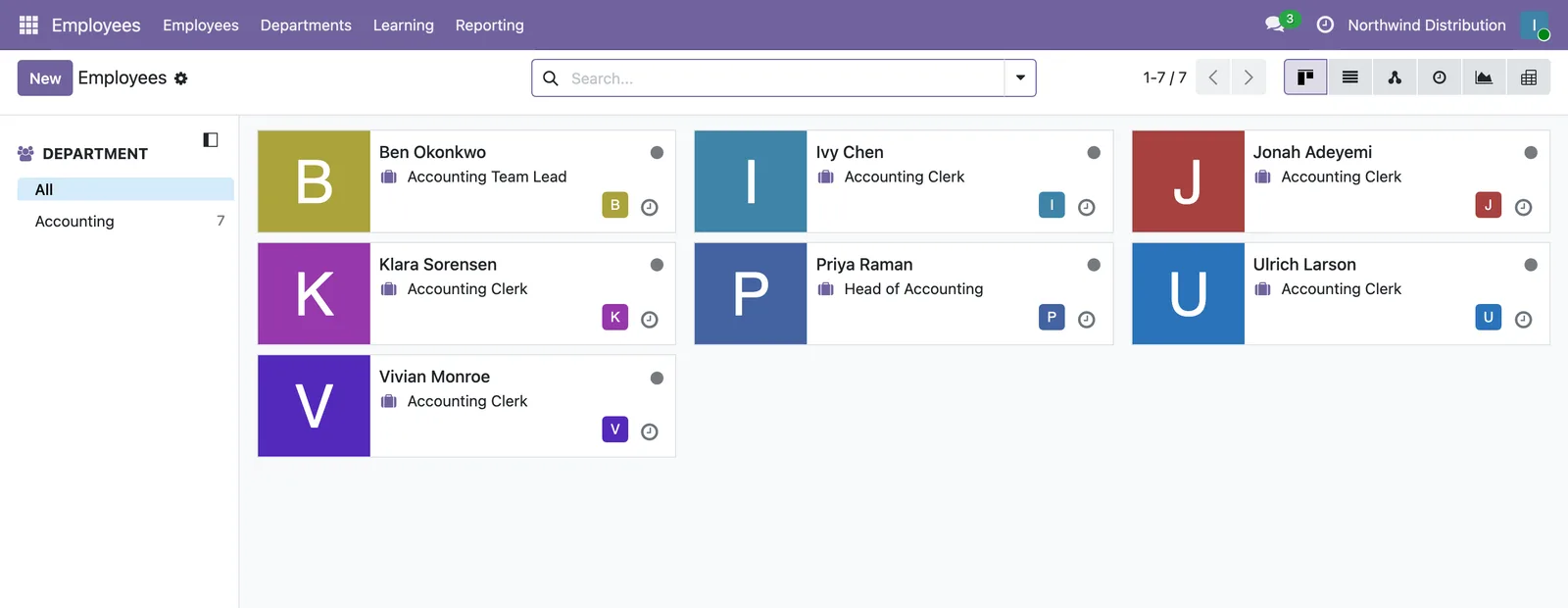
Task: Click the search magnifier icon
Action: (551, 78)
